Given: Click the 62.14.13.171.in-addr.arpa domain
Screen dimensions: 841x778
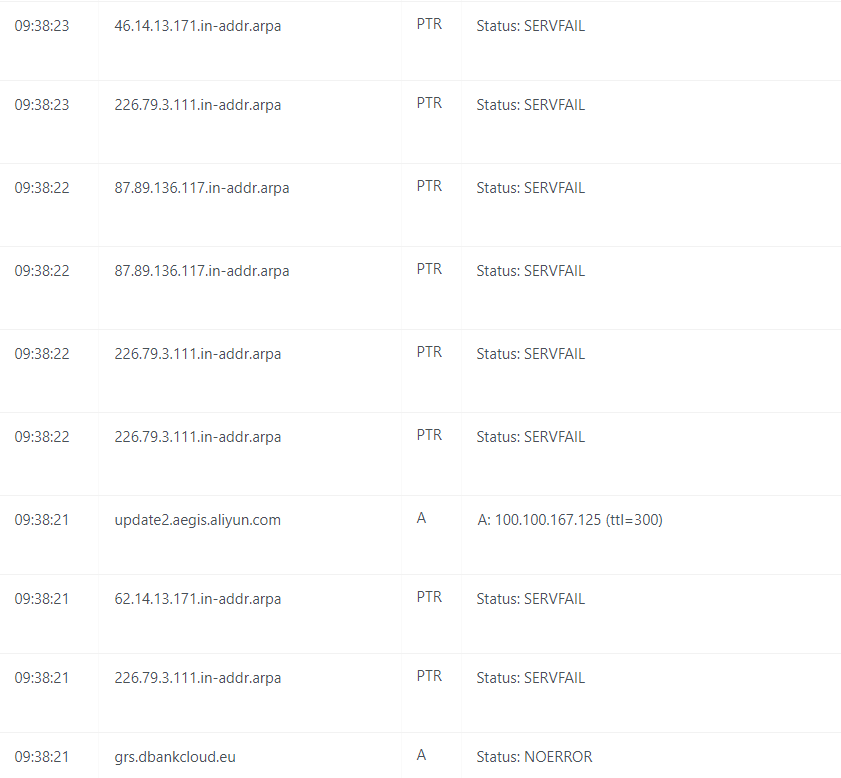Looking at the screenshot, I should (x=197, y=598).
